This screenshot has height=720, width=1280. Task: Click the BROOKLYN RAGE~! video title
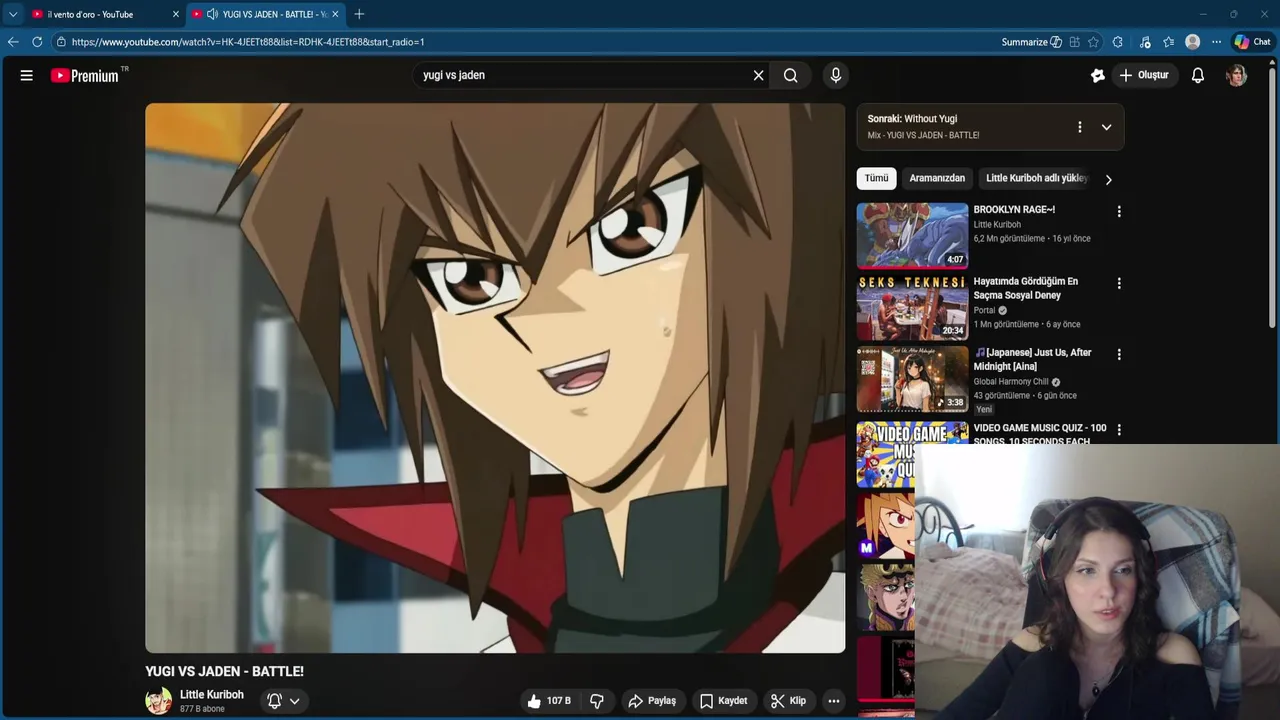1014,210
